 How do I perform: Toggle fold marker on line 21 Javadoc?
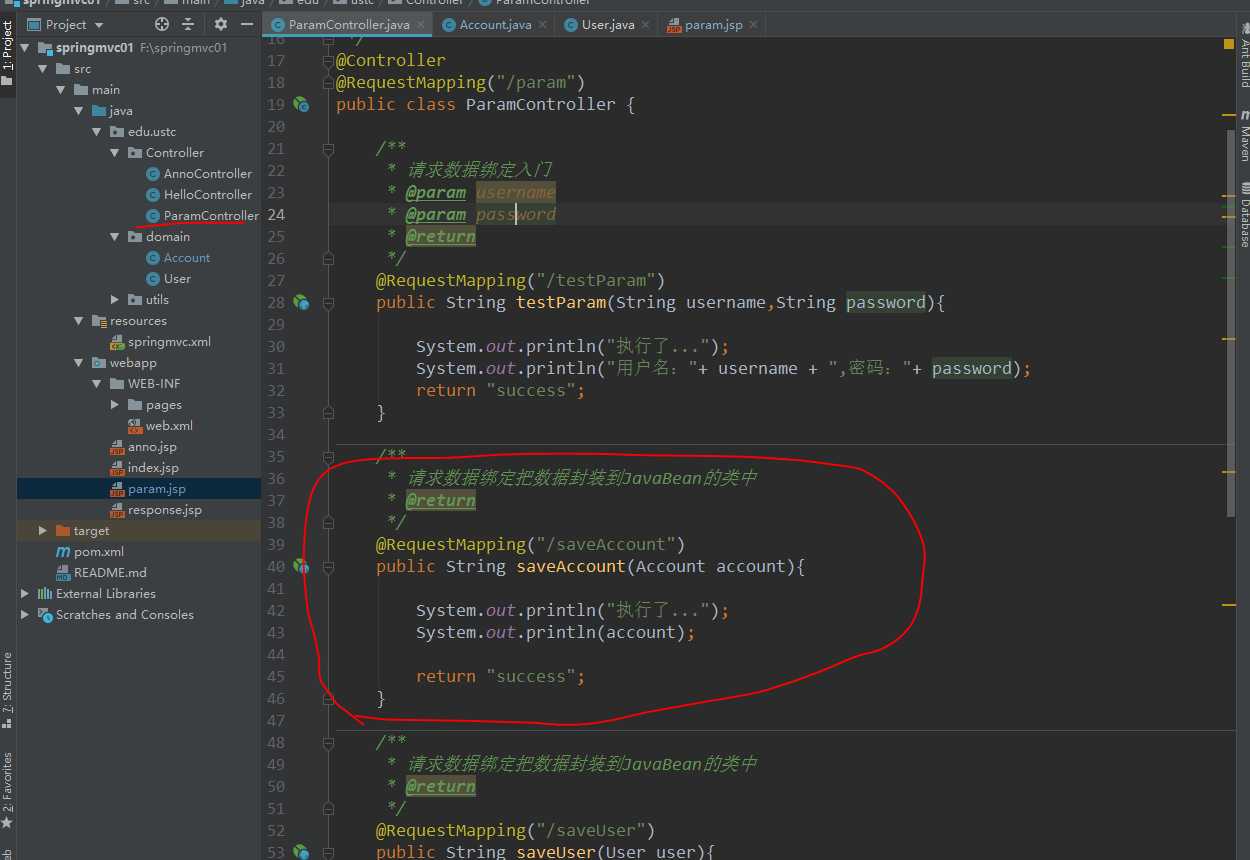(328, 149)
